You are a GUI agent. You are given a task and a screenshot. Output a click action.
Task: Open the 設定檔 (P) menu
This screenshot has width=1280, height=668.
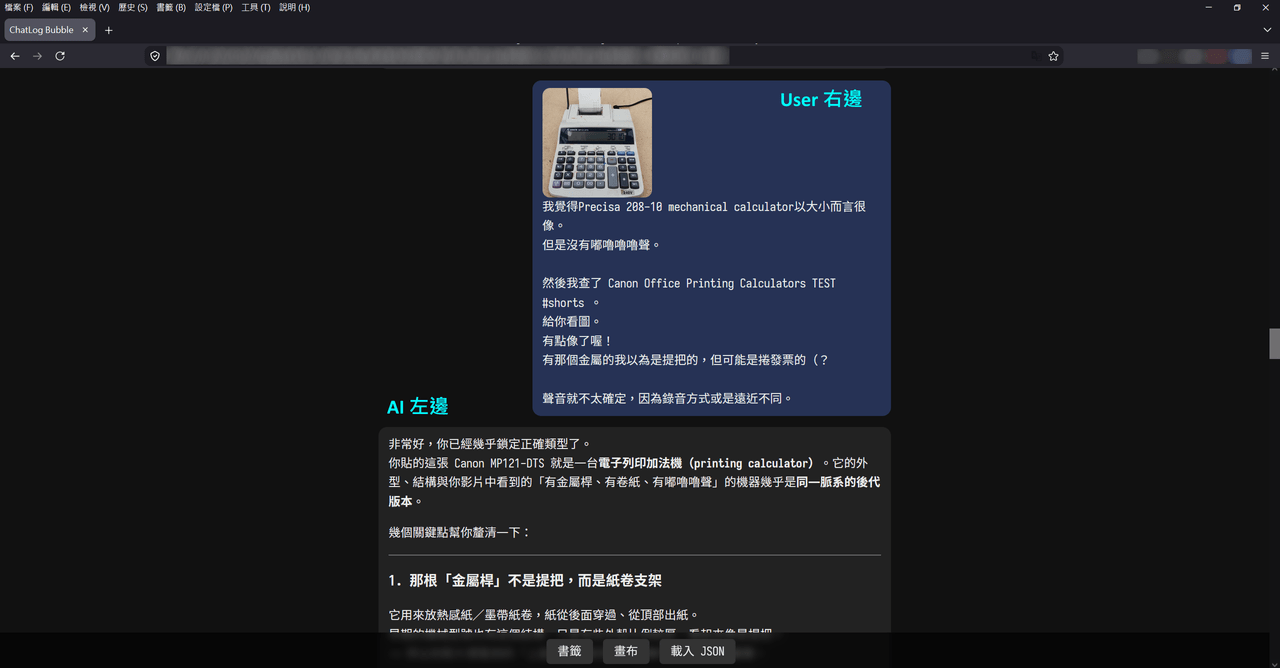click(x=214, y=7)
